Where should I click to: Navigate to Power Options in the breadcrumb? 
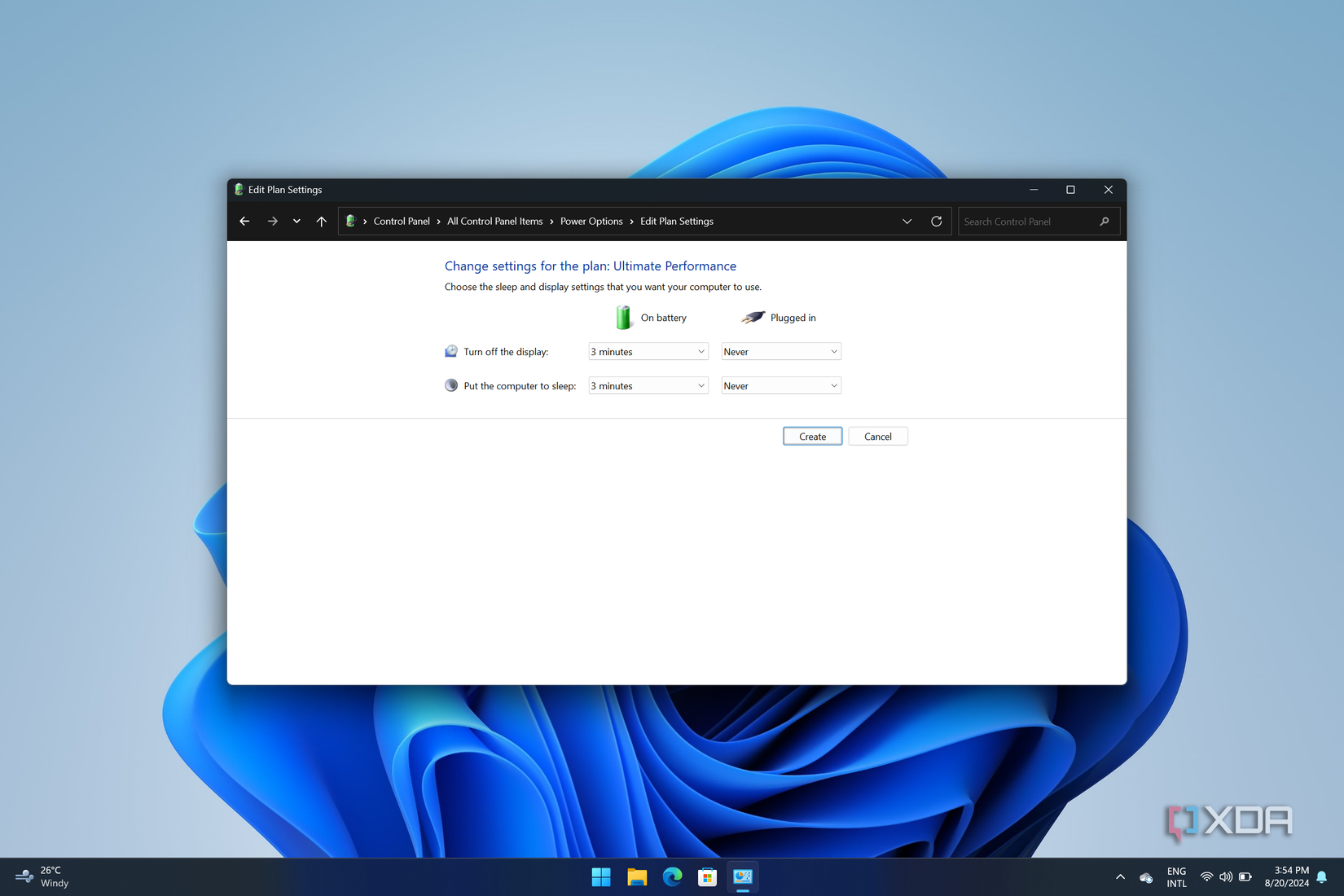click(x=591, y=221)
